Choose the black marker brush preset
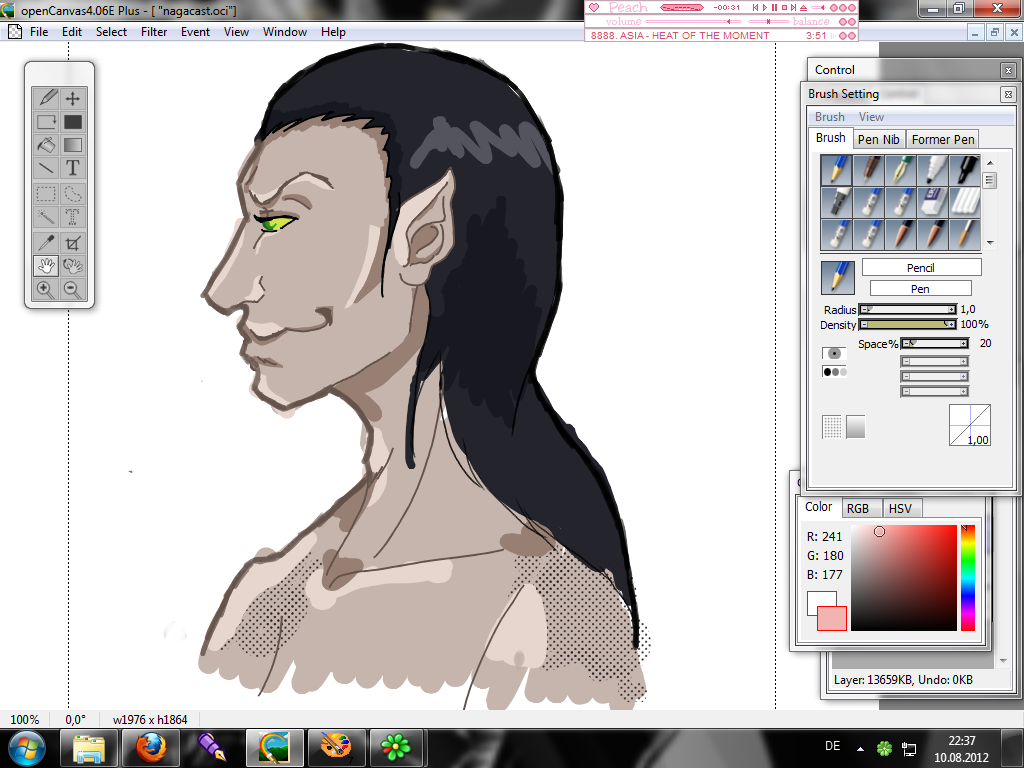 point(965,170)
